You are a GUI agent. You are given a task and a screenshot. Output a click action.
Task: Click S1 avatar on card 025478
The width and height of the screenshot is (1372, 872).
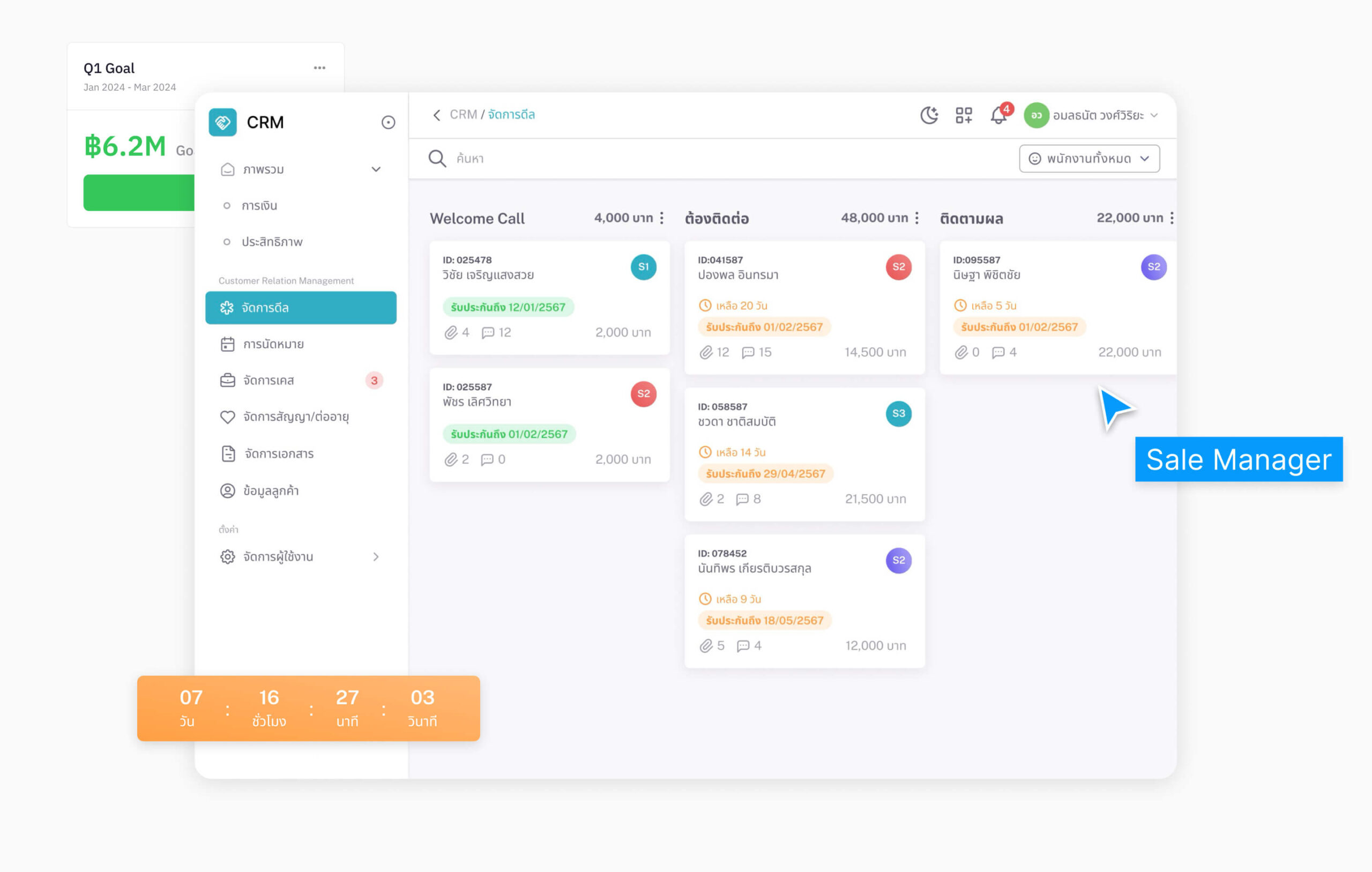[x=643, y=267]
